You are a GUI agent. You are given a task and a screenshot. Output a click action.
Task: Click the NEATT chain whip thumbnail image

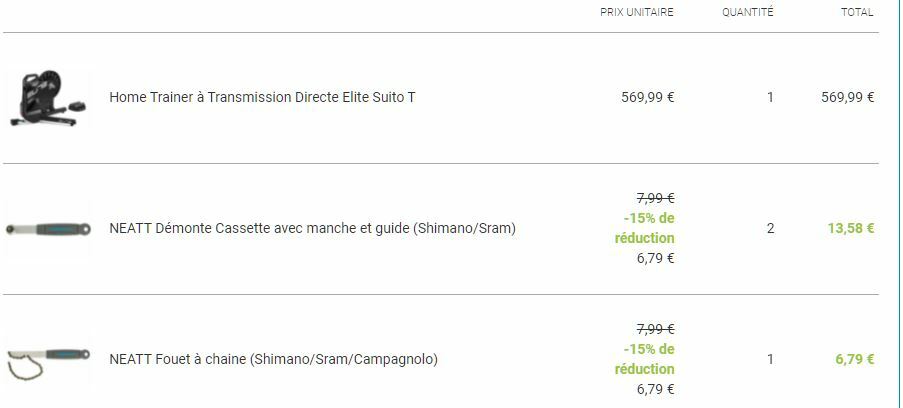tap(47, 360)
